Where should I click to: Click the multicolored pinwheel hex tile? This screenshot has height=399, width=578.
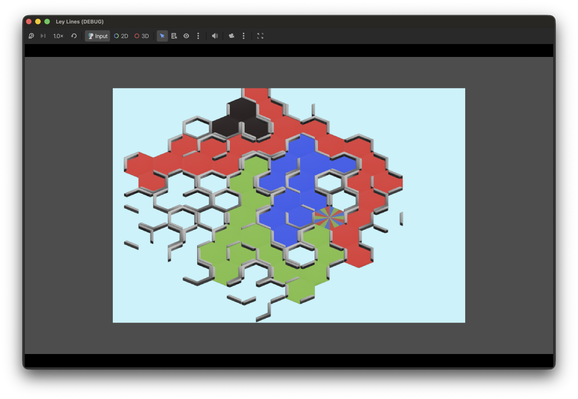pyautogui.click(x=329, y=218)
